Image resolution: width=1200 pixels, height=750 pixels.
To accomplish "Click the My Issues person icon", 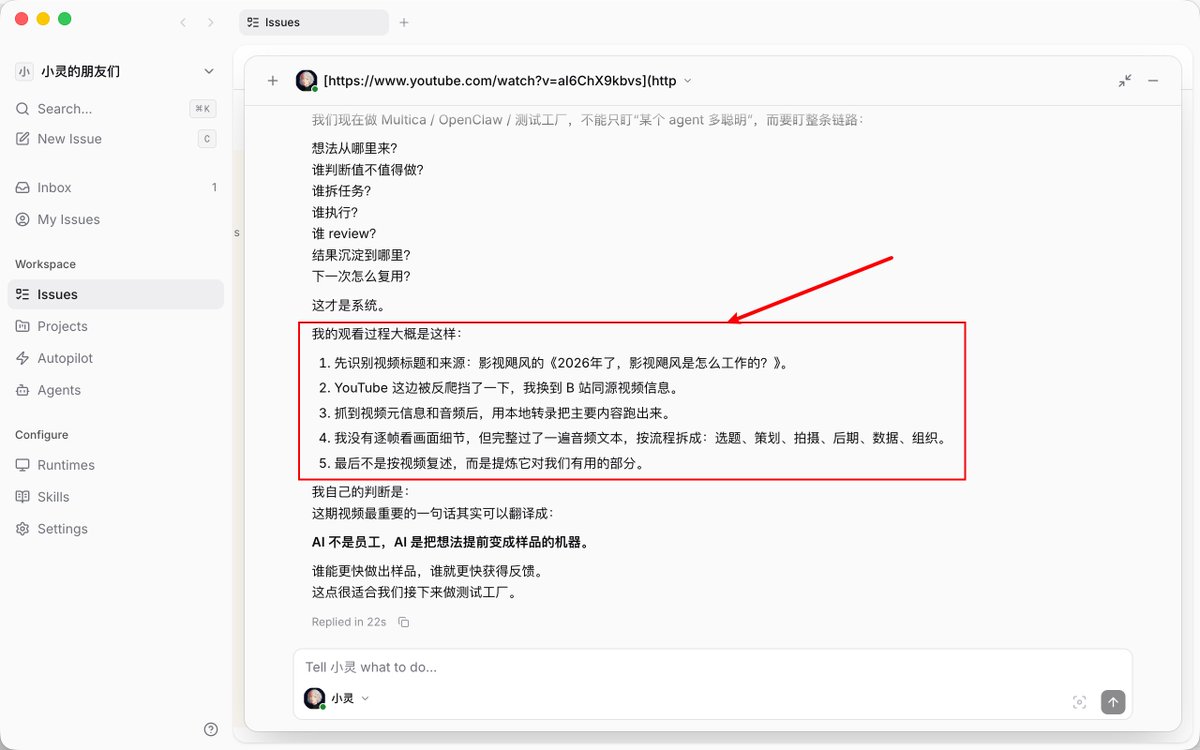I will (22, 219).
